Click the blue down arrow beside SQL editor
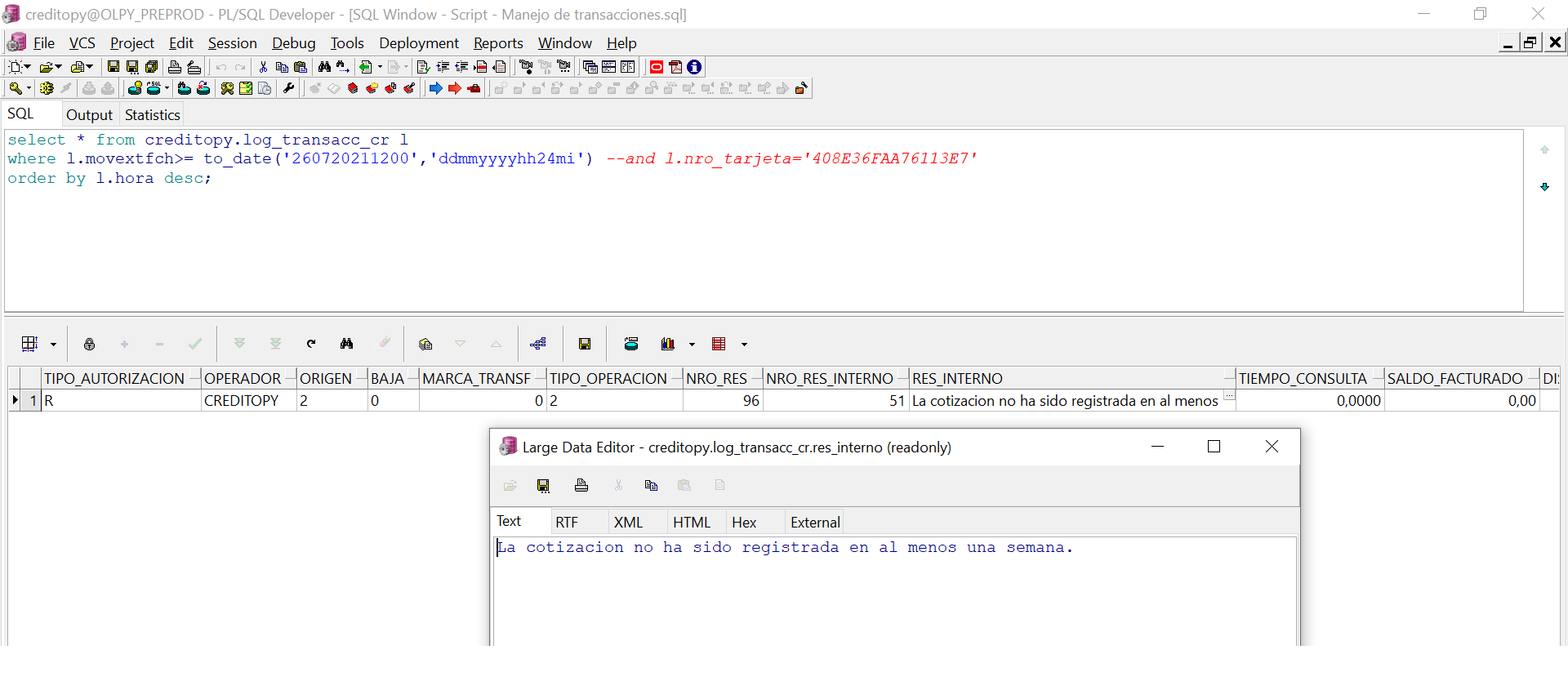This screenshot has width=1568, height=681. pyautogui.click(x=1544, y=187)
